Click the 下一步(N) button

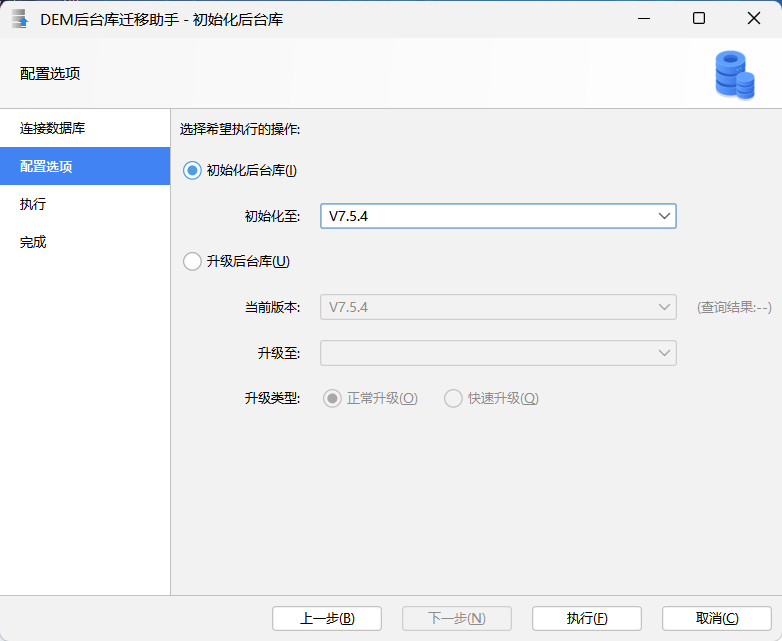(457, 619)
